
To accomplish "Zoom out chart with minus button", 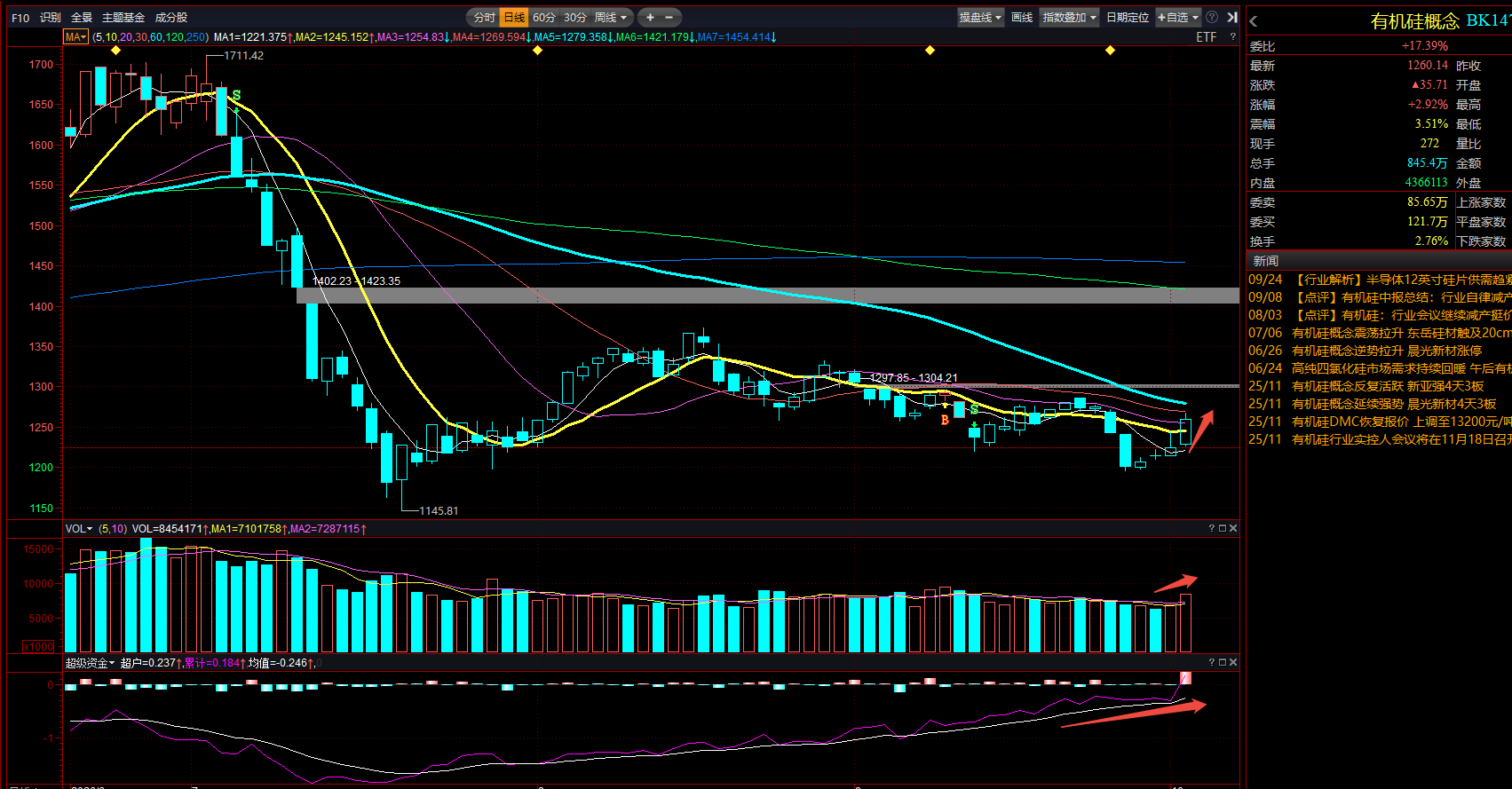I will click(x=669, y=17).
